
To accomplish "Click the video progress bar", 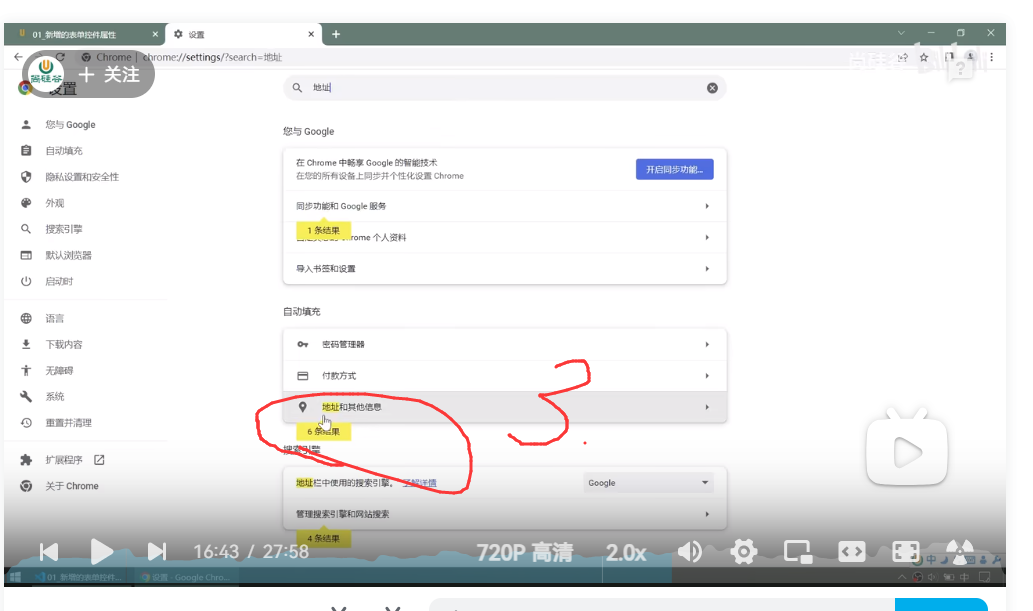I will tap(505, 567).
